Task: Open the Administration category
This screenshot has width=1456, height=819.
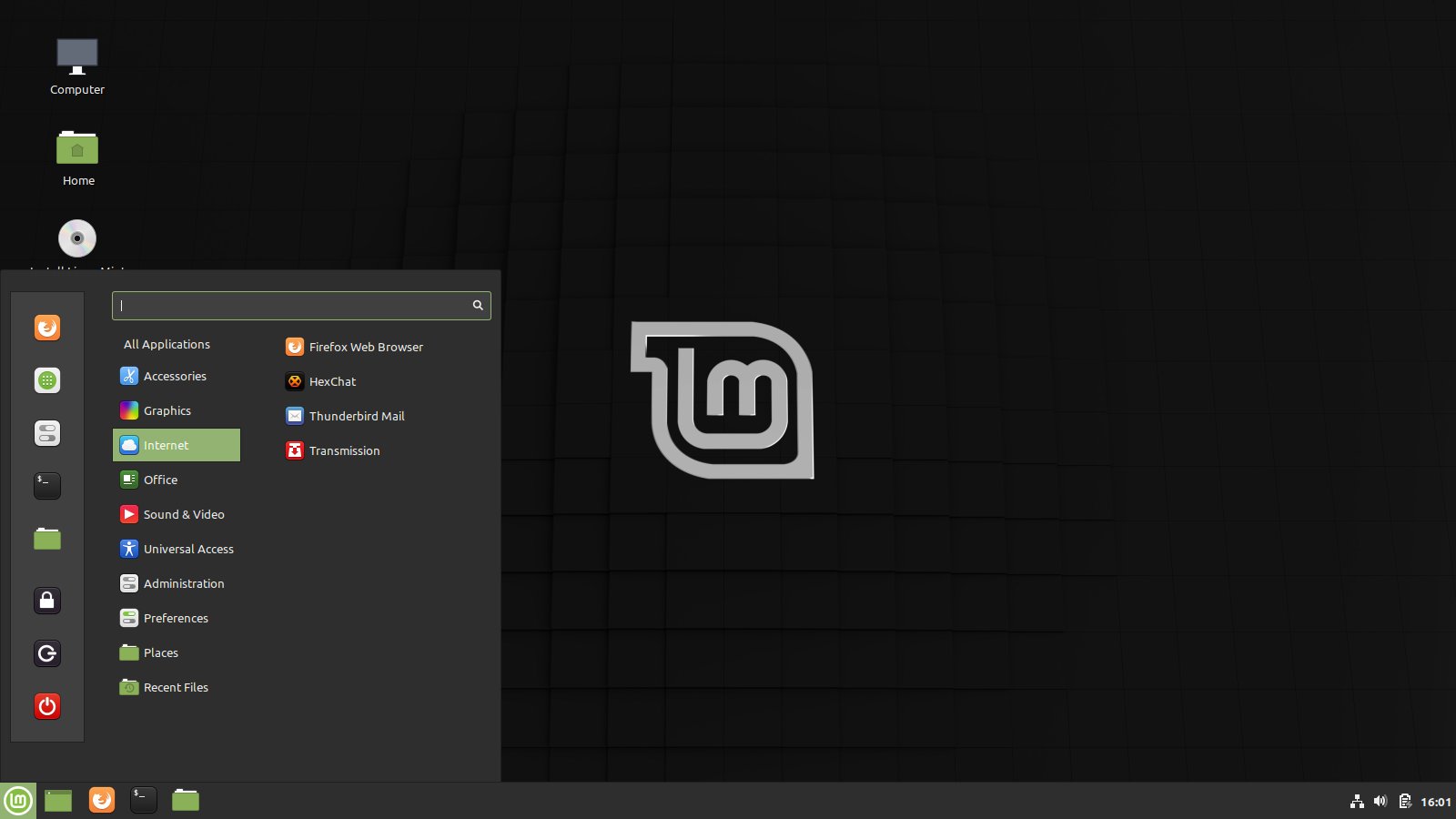Action: (177, 583)
